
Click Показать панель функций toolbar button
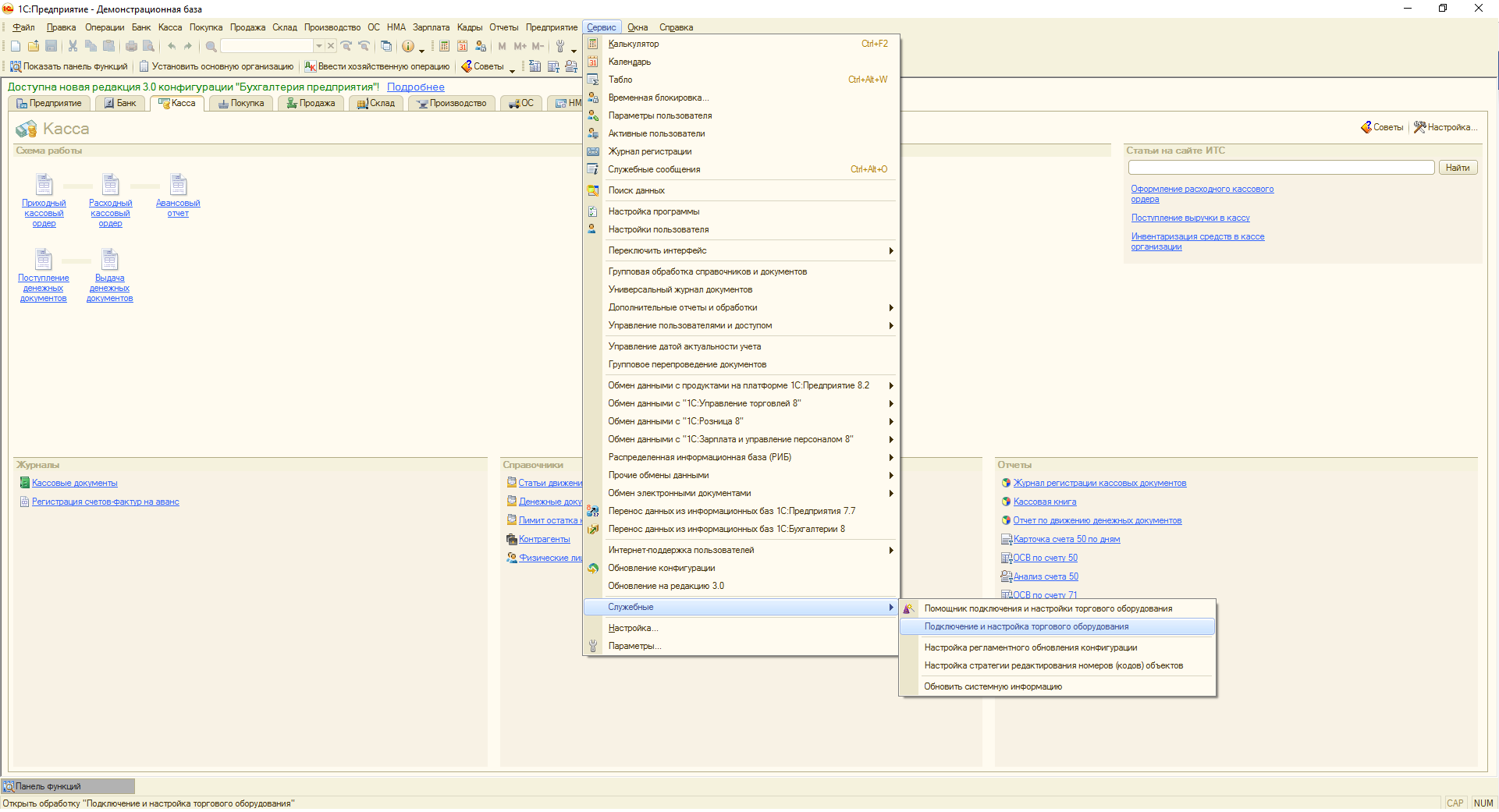click(x=69, y=66)
